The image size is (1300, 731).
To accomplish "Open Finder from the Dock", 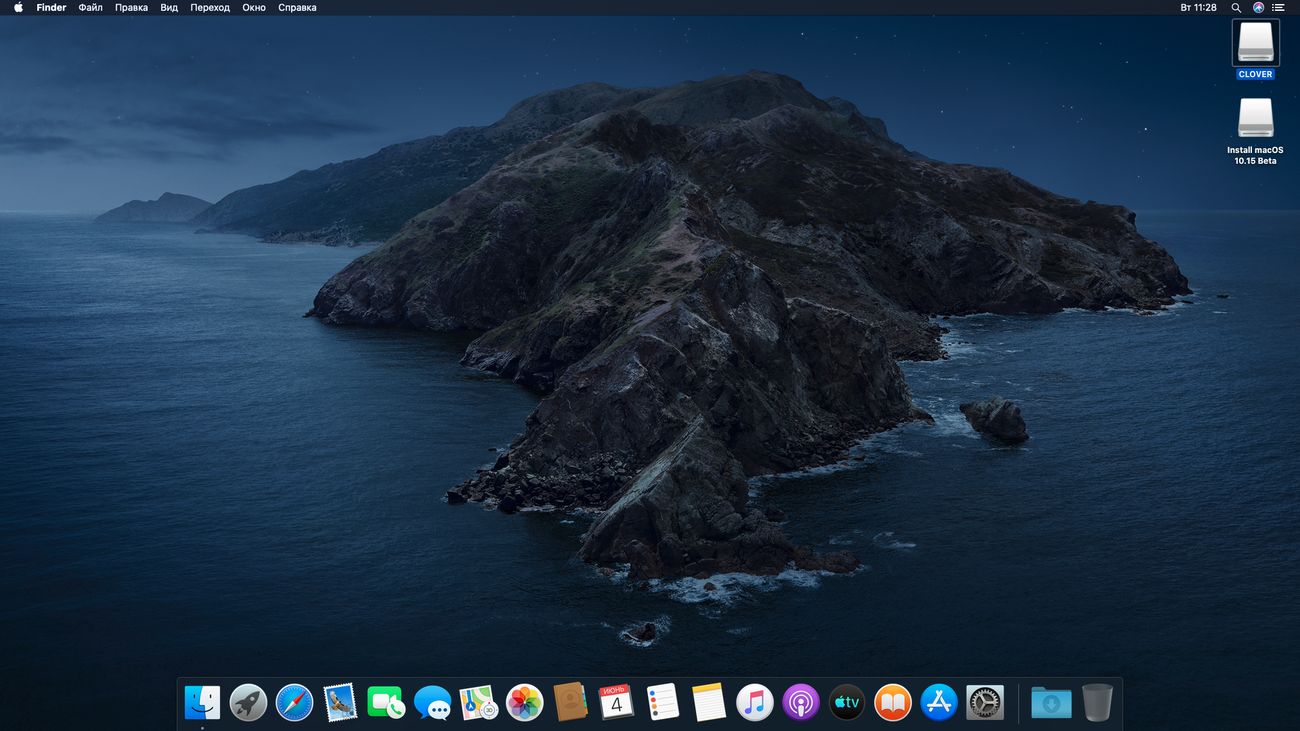I will [x=203, y=702].
